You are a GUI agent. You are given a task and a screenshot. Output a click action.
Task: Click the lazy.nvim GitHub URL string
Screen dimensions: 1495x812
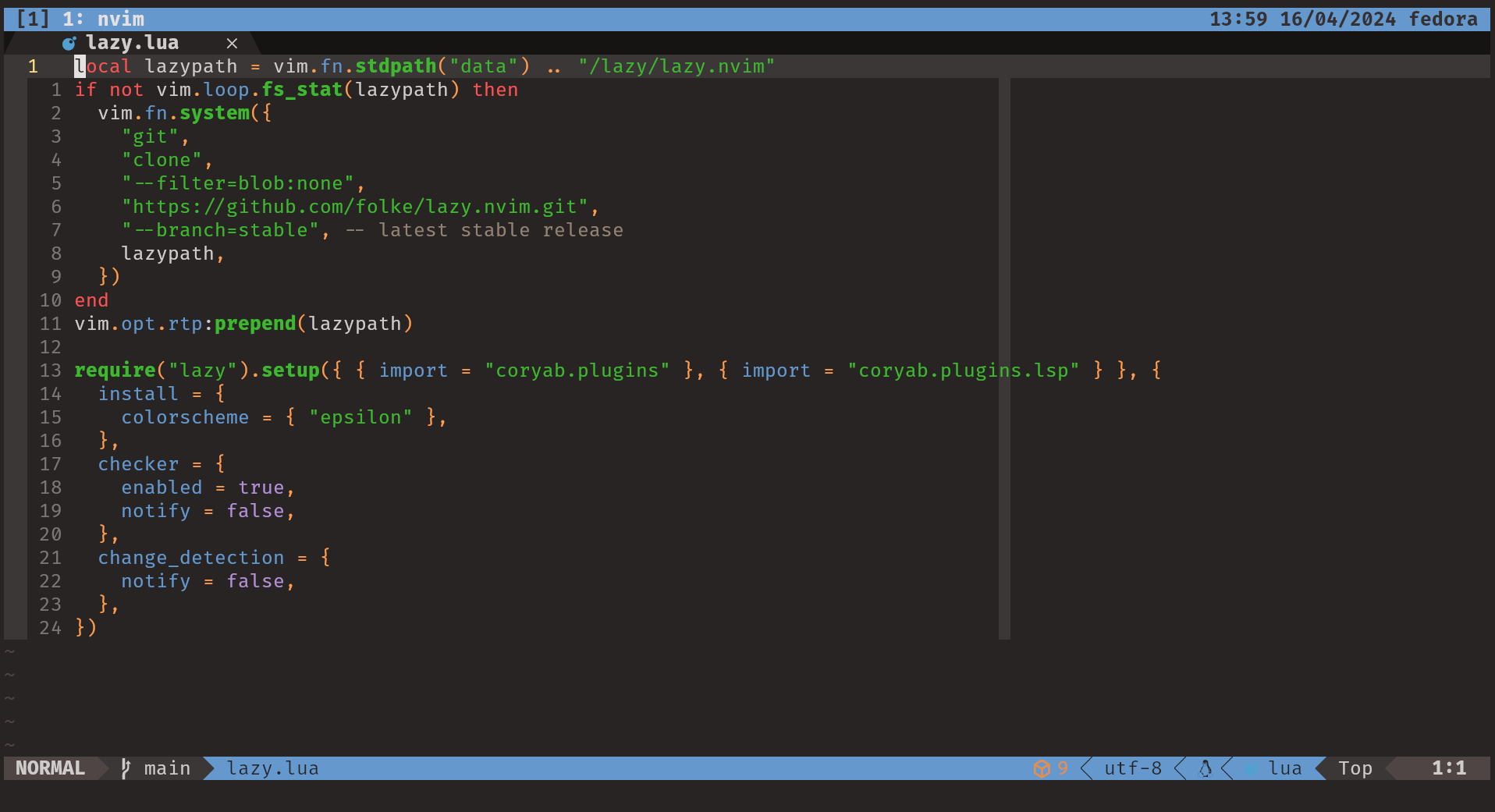pos(354,207)
